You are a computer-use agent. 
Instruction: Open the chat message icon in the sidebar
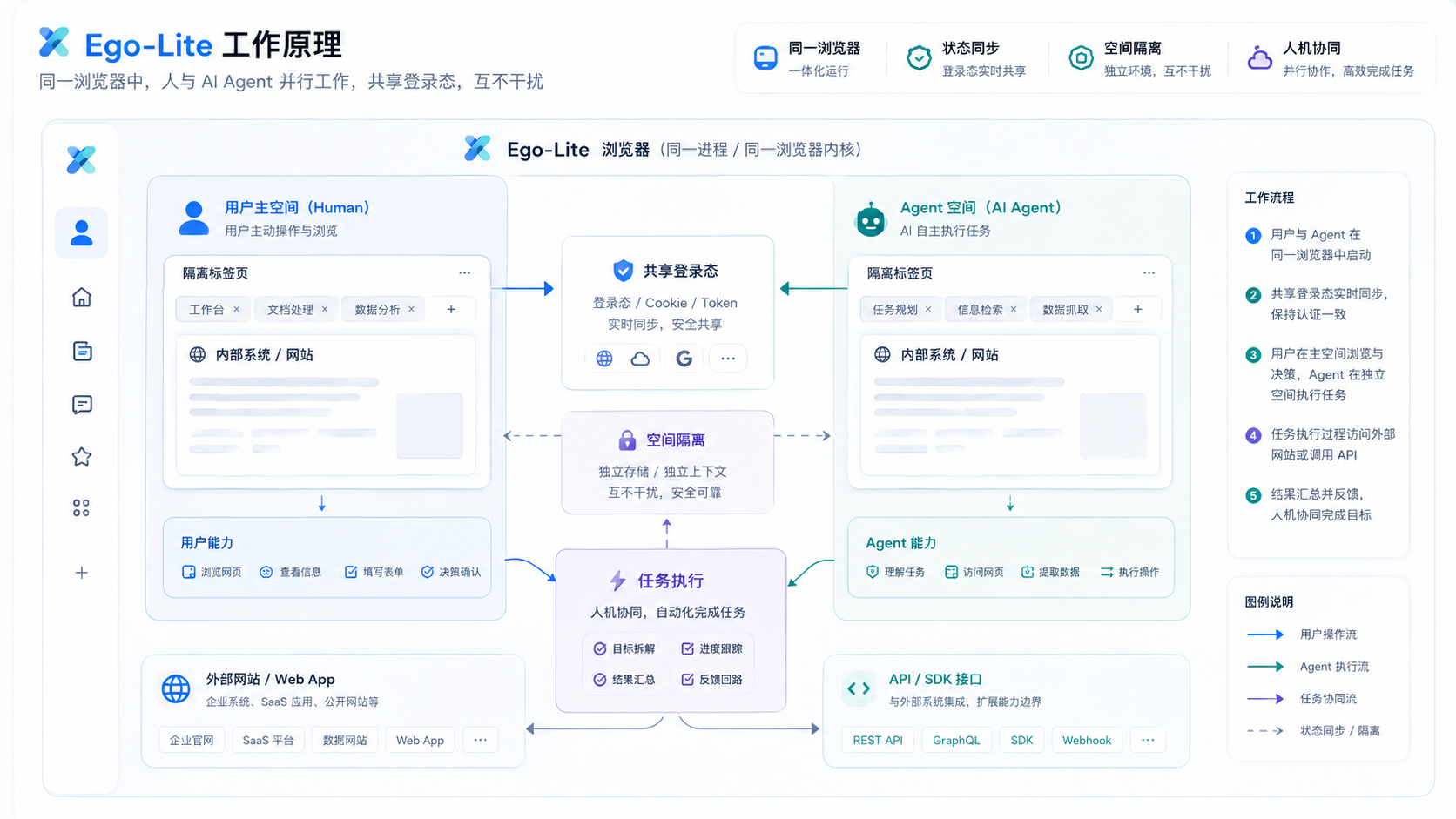(82, 405)
